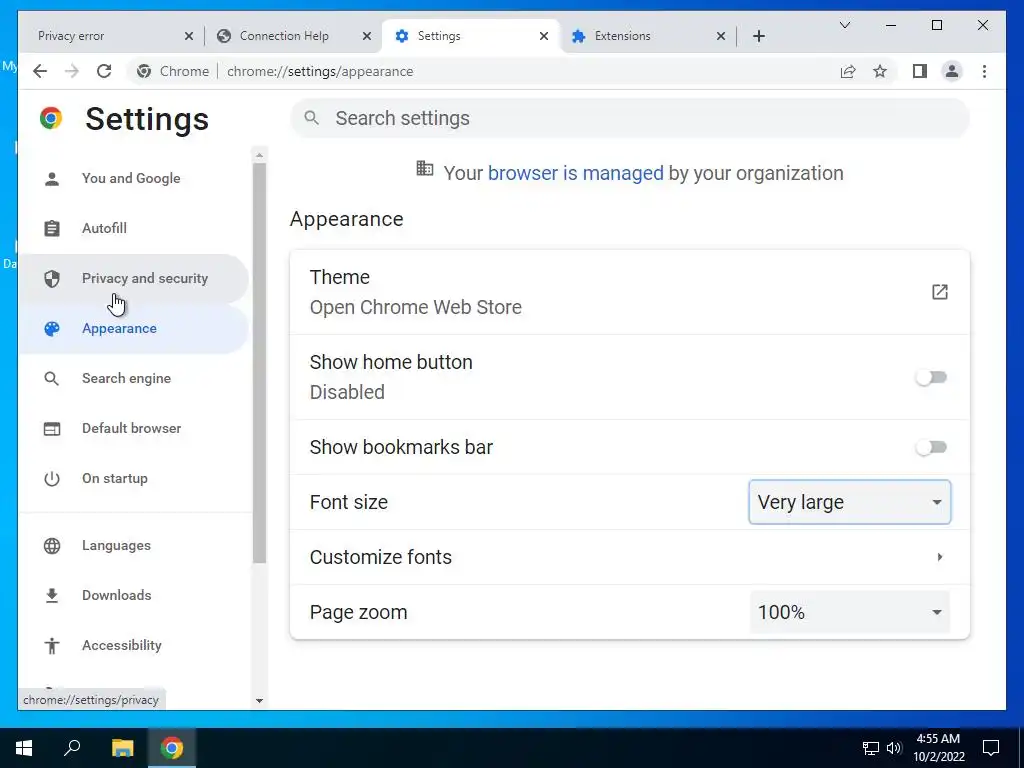Screen dimensions: 1024x768
Task: Open On startup settings
Action: click(133, 479)
